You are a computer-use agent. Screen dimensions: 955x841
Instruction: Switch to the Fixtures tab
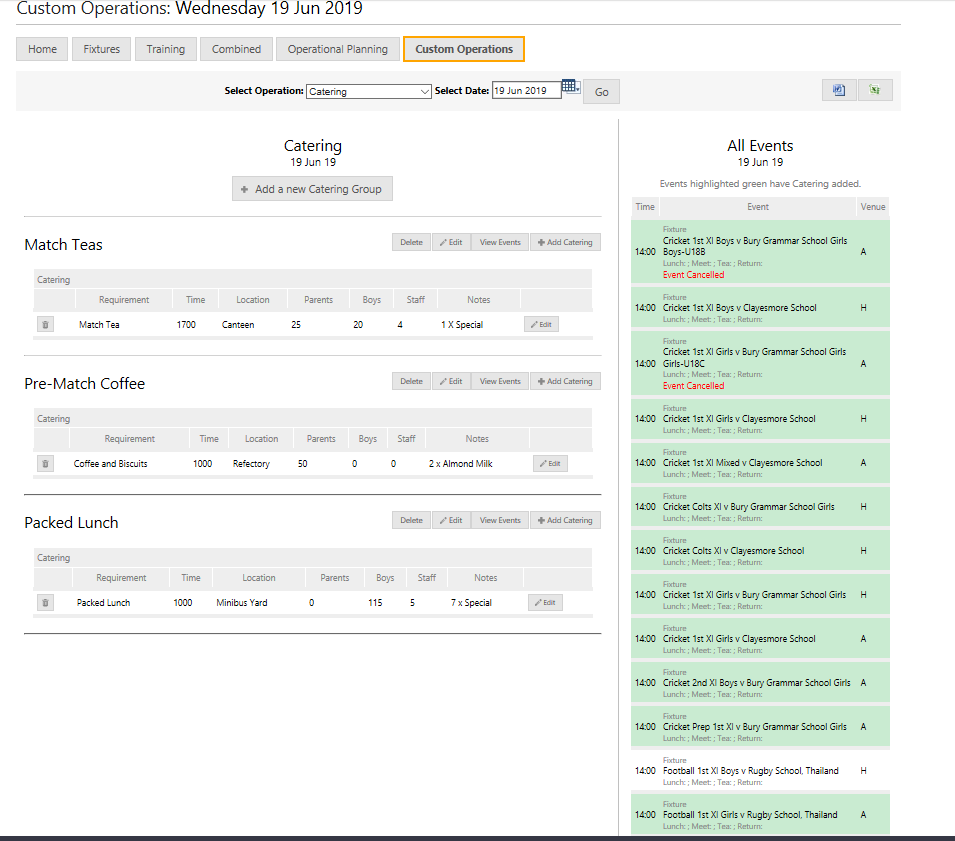[x=102, y=49]
